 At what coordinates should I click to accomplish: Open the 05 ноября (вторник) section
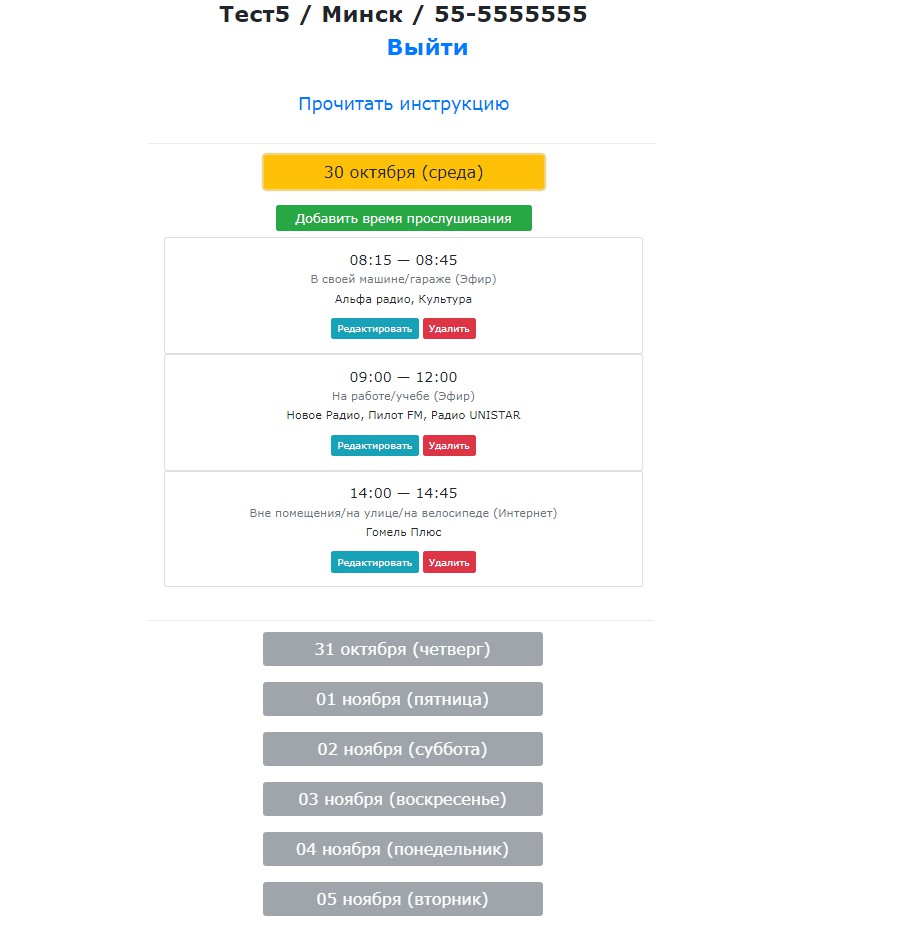pyautogui.click(x=402, y=899)
